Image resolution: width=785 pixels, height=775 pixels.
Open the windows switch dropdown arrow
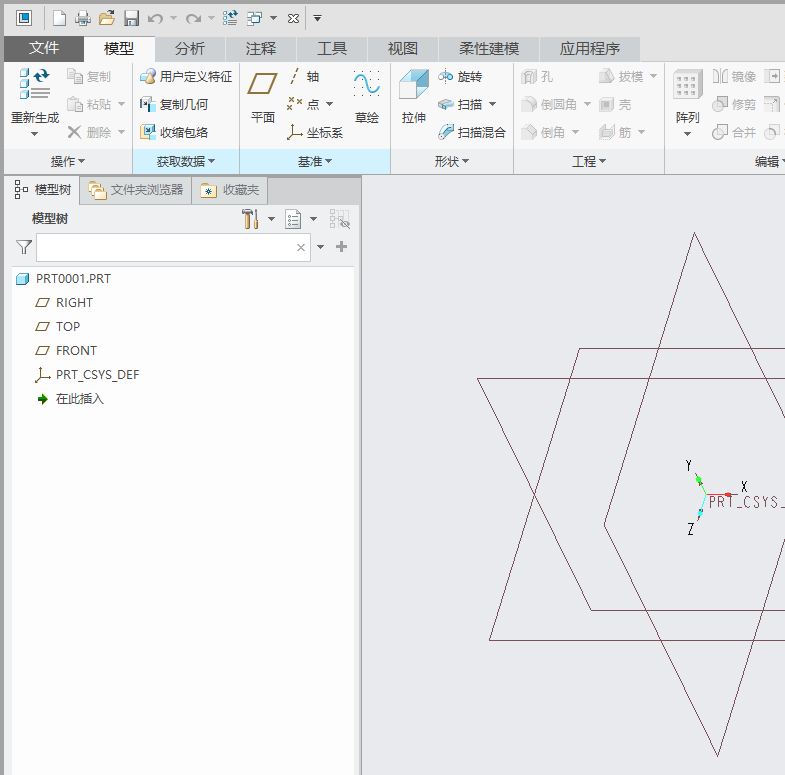pyautogui.click(x=273, y=19)
